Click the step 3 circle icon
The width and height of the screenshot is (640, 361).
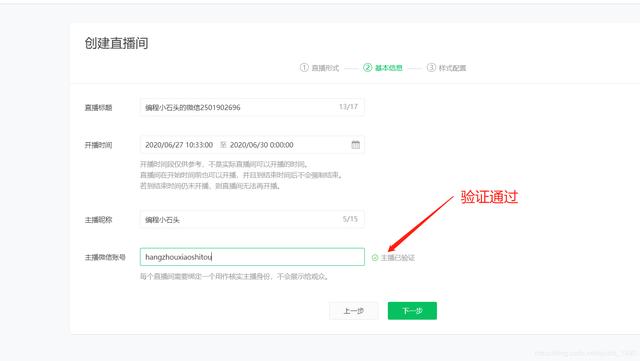(x=431, y=67)
